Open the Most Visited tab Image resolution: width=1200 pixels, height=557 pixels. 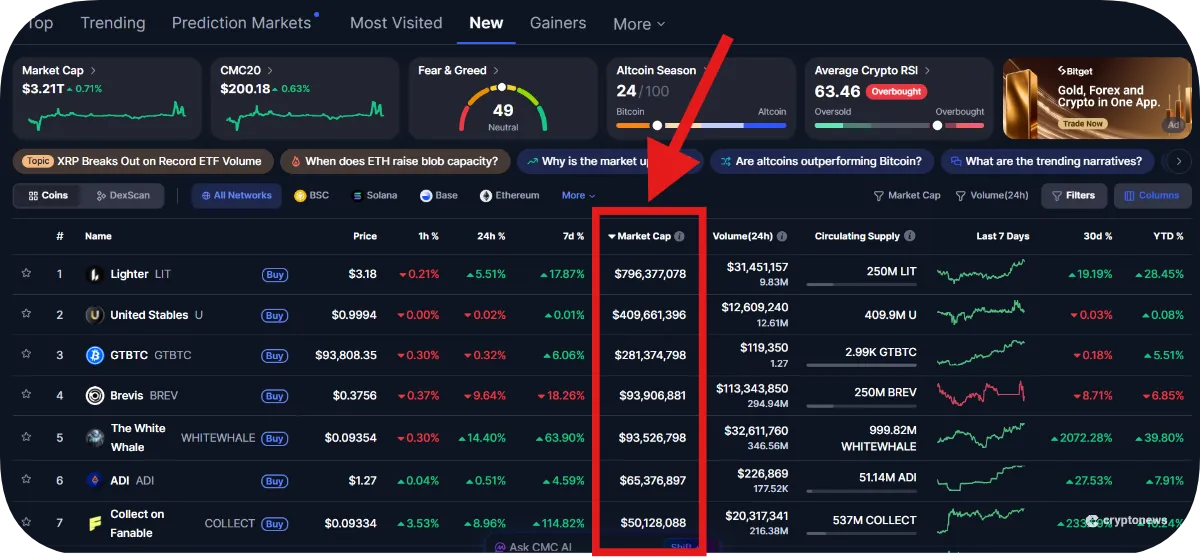(x=396, y=23)
